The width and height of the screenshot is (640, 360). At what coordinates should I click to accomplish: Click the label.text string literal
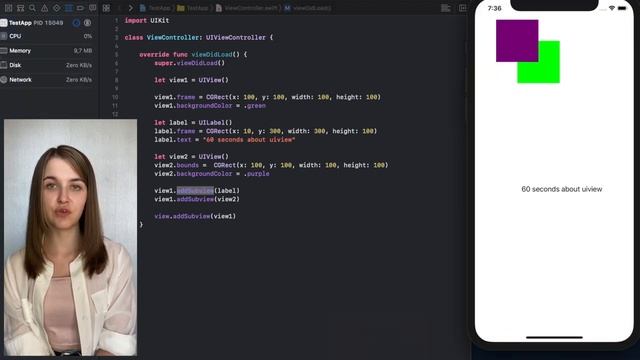(x=249, y=140)
